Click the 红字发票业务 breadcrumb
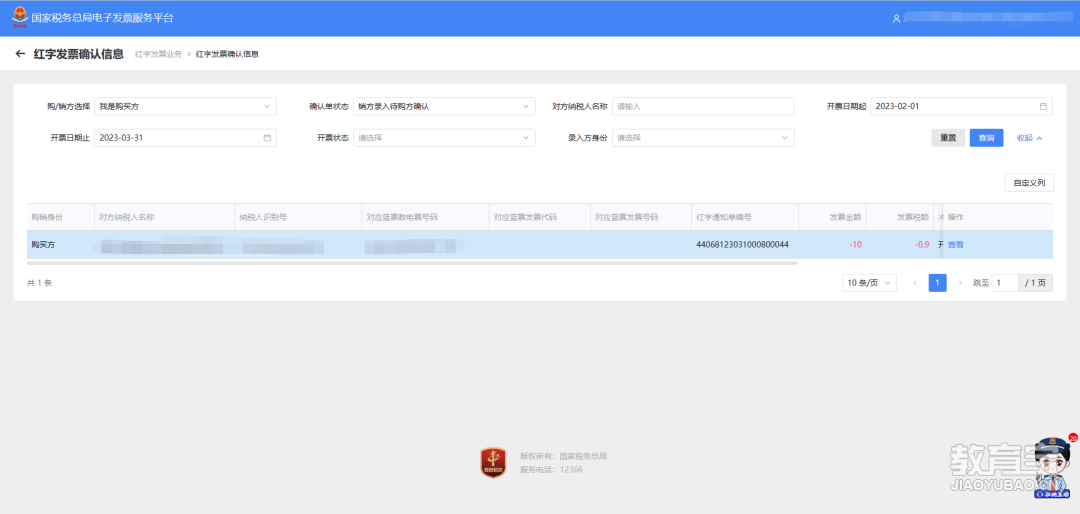Screen dimensions: 1080x514 pos(158,54)
